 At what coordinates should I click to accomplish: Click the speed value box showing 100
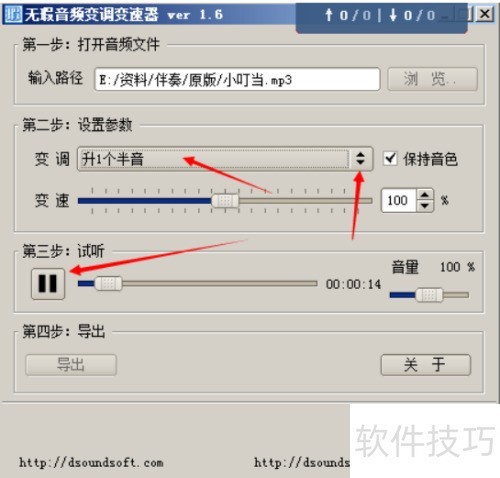click(399, 201)
